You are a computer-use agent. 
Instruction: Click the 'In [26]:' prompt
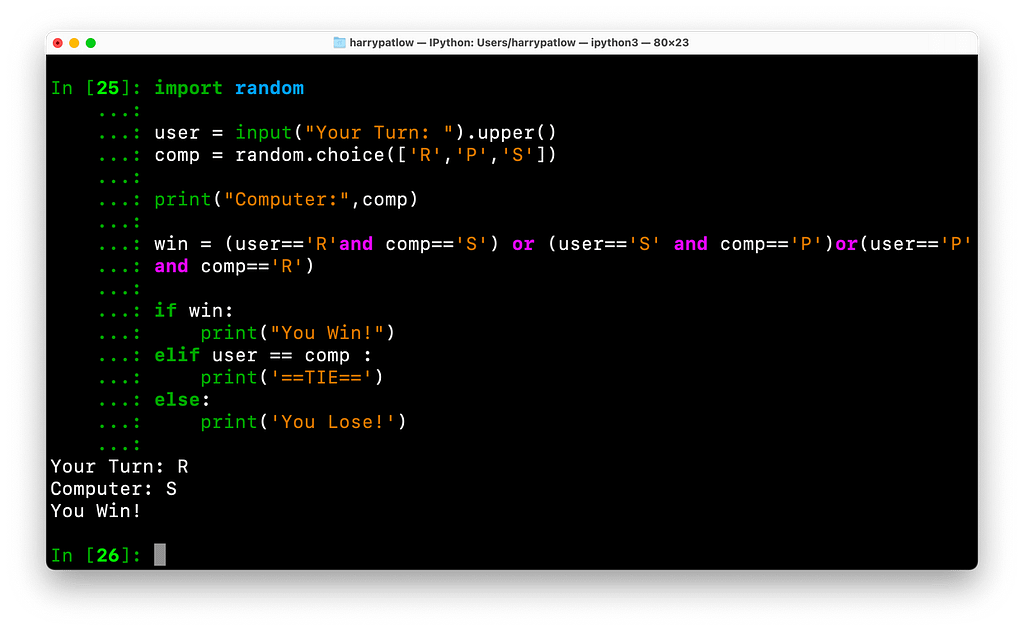pyautogui.click(x=95, y=555)
